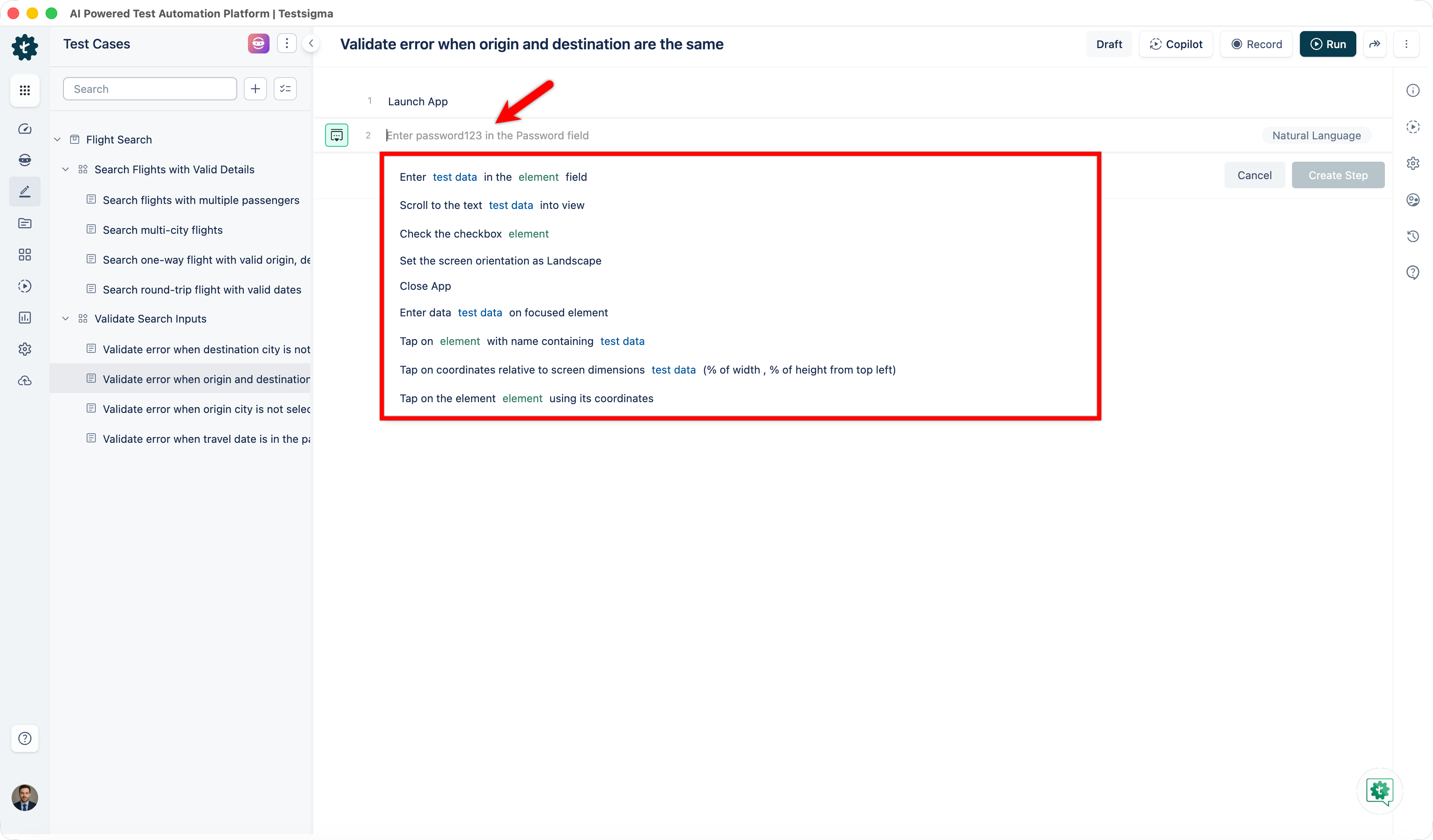Open the cloud upload section in sidebar
This screenshot has height=840, width=1433.
point(25,380)
